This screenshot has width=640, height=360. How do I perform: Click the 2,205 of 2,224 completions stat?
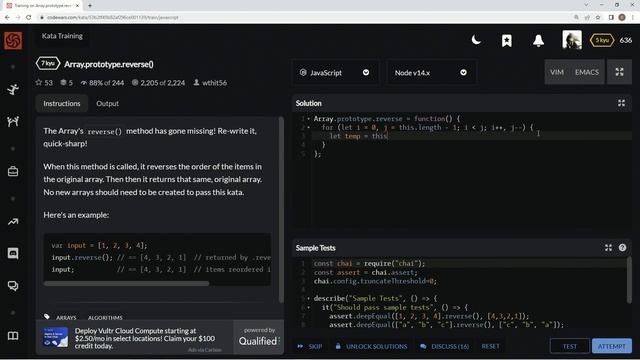(x=158, y=82)
